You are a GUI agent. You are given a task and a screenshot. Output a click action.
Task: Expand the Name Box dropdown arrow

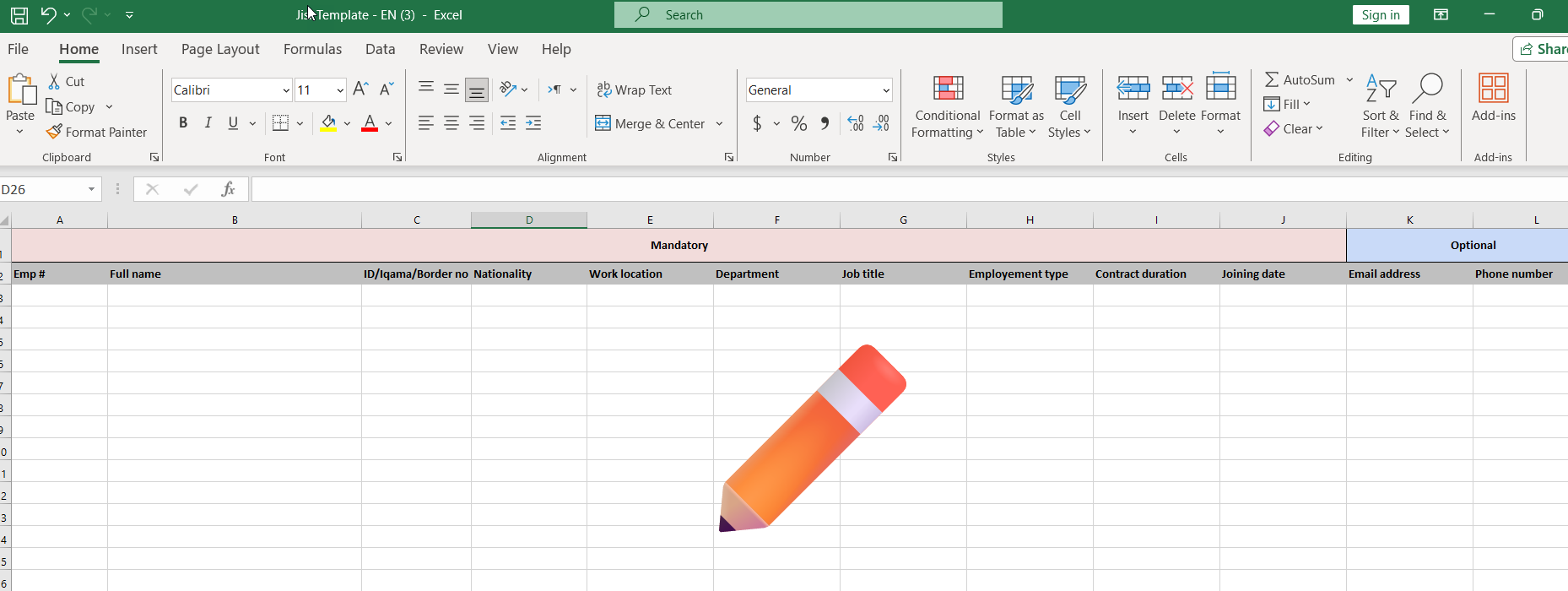tap(91, 189)
